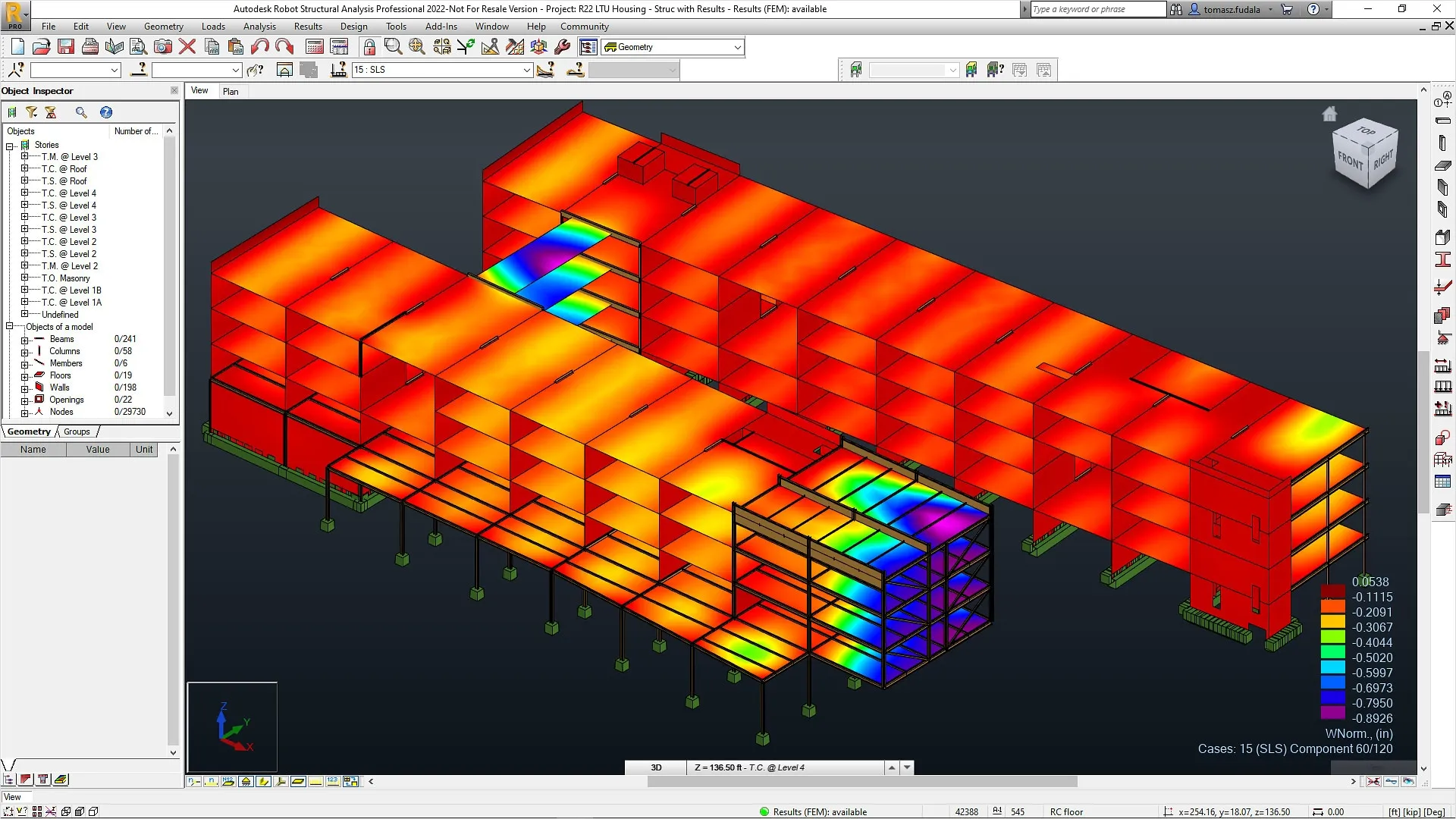
Task: Toggle the padlock lock icon in the toolbar
Action: pos(369,46)
